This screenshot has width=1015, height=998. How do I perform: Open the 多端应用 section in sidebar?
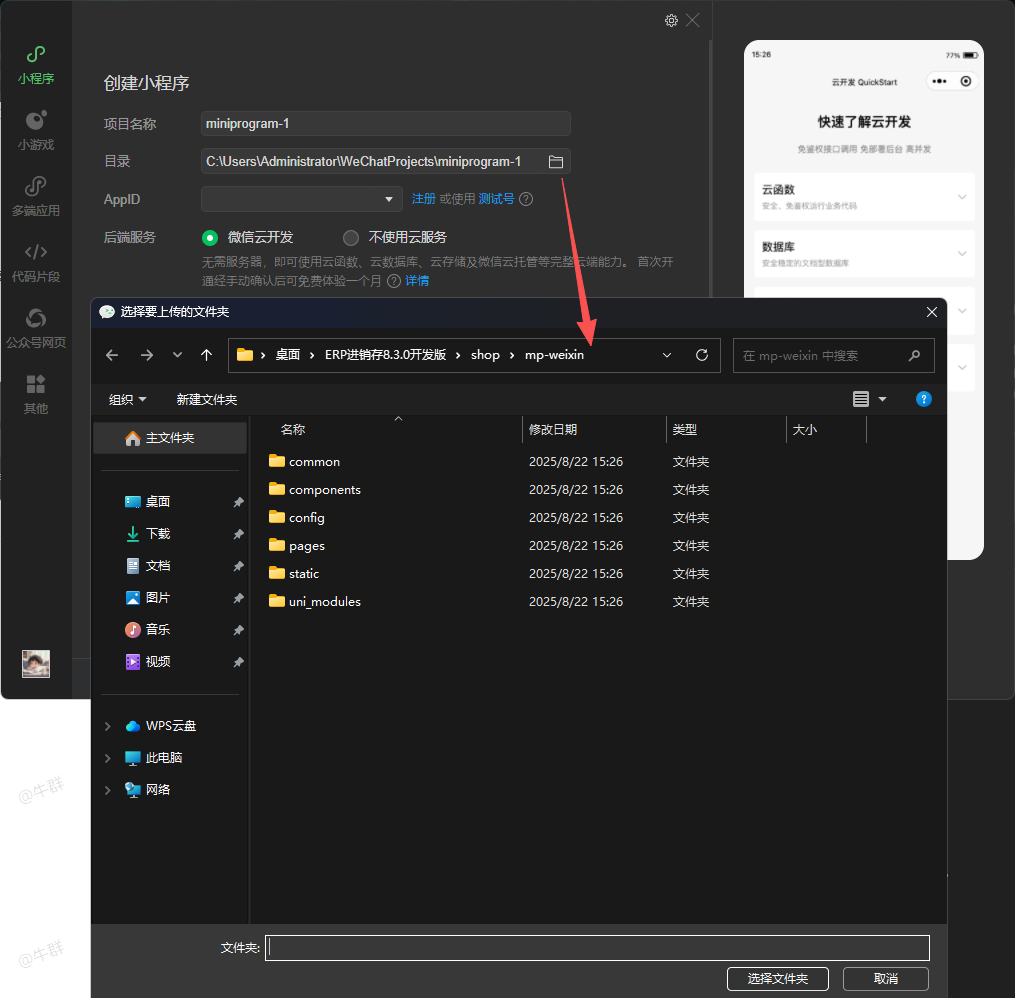36,197
